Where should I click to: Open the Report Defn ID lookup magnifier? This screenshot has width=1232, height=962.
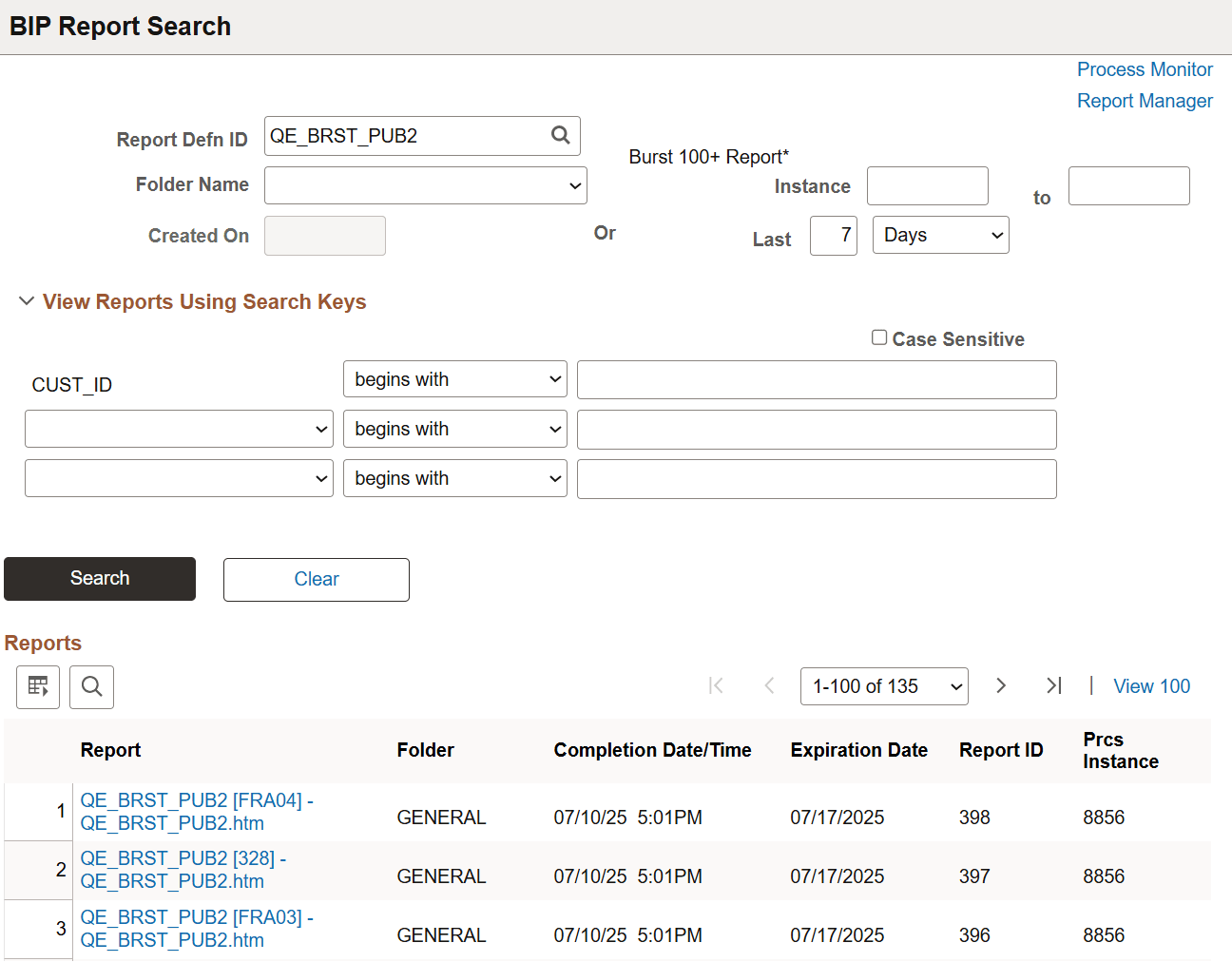pyautogui.click(x=560, y=136)
